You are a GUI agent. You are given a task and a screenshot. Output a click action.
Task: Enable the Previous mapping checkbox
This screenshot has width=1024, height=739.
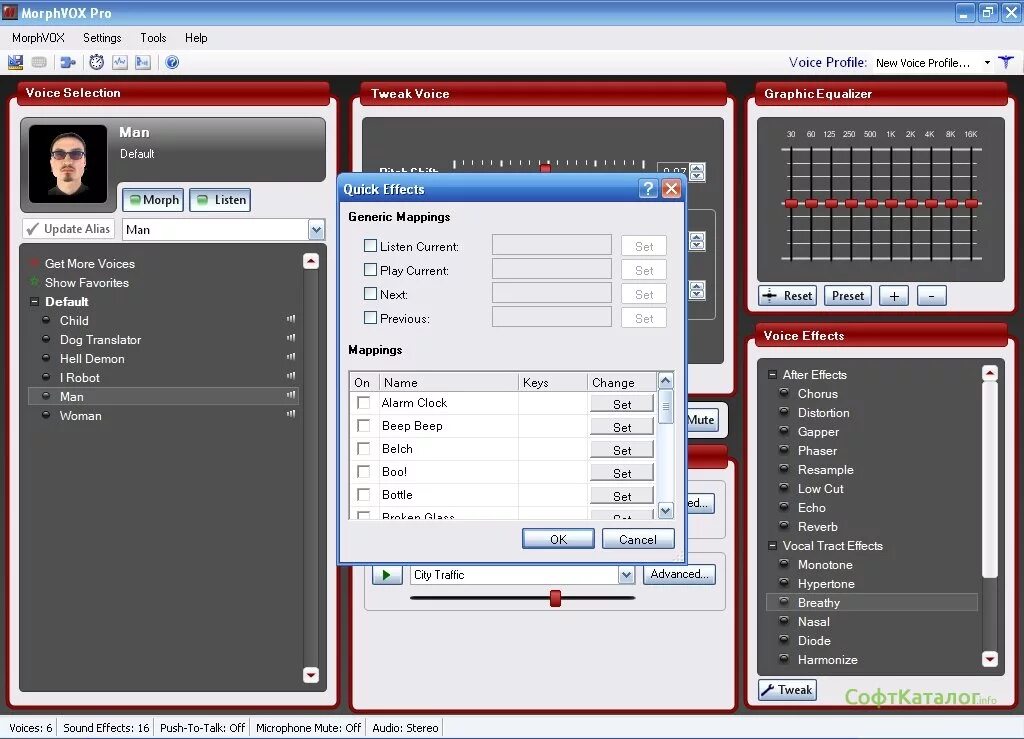pyautogui.click(x=370, y=318)
